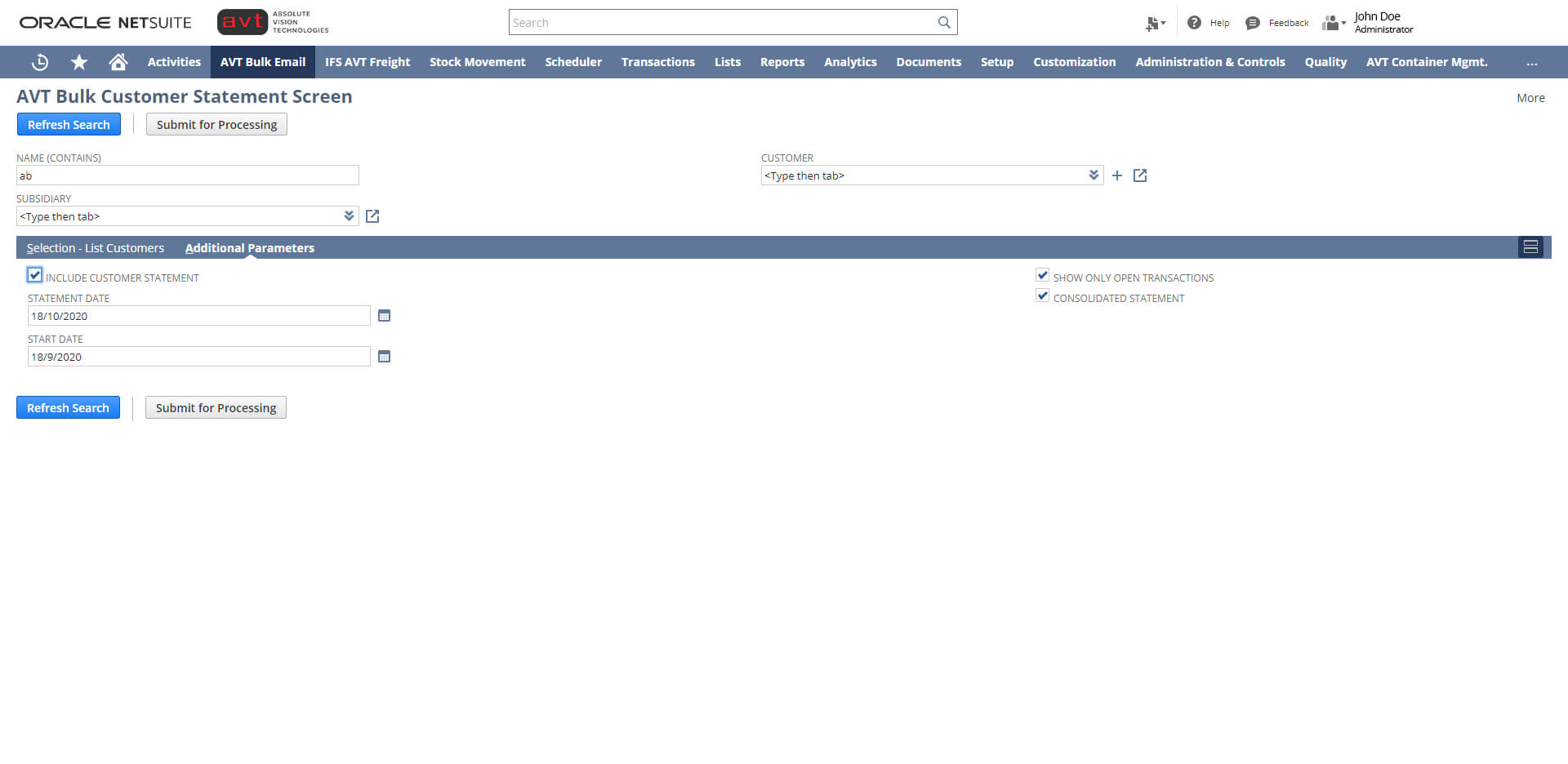The width and height of the screenshot is (1568, 764).
Task: Open the Start Date calendar picker
Action: pyautogui.click(x=384, y=357)
